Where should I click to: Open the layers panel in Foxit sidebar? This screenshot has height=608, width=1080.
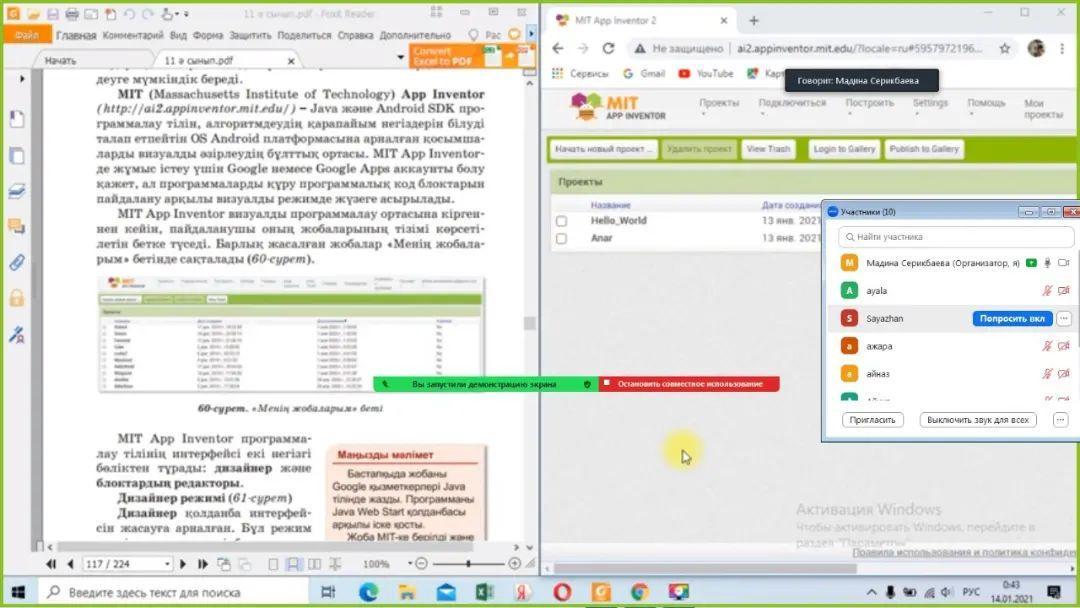point(17,191)
